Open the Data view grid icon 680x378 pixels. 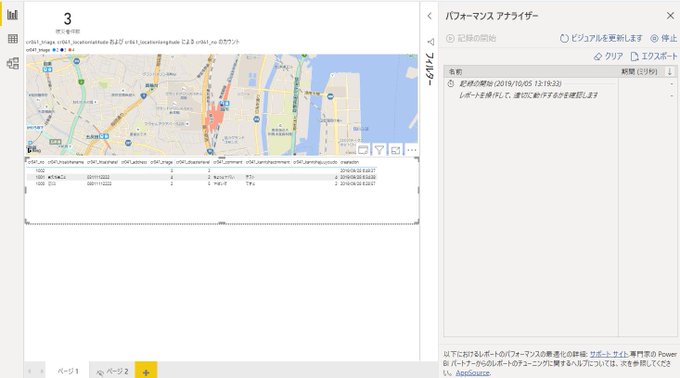pos(13,39)
